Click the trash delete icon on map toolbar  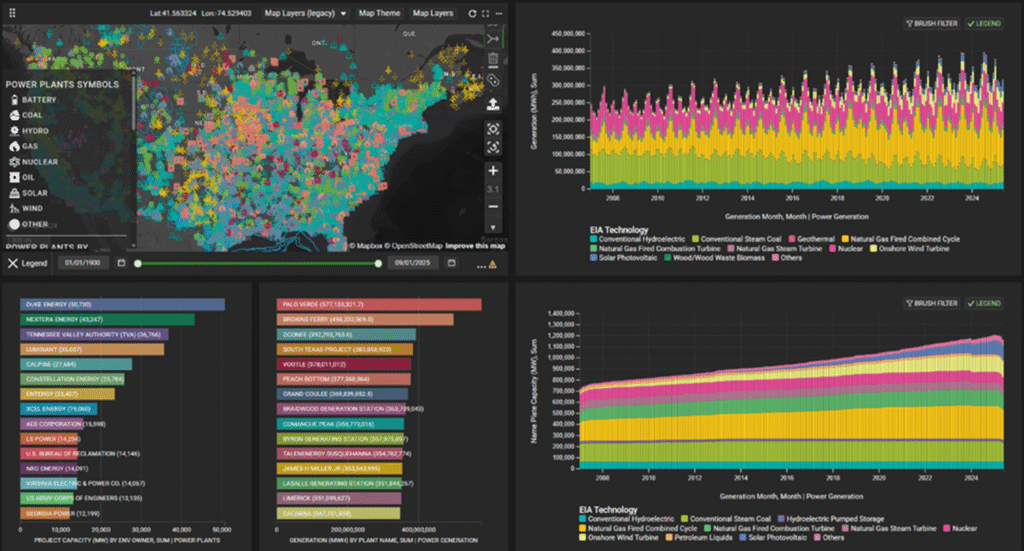493,59
